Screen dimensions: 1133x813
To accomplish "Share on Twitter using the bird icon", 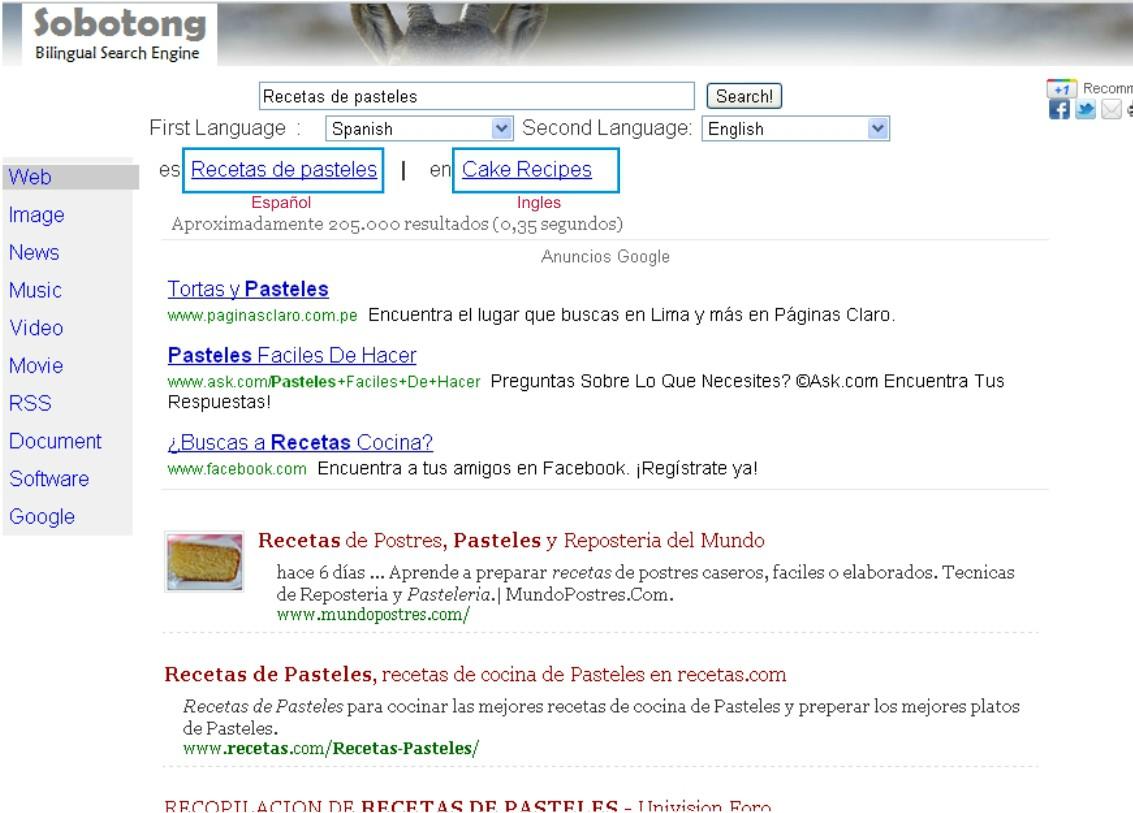I will 1087,107.
